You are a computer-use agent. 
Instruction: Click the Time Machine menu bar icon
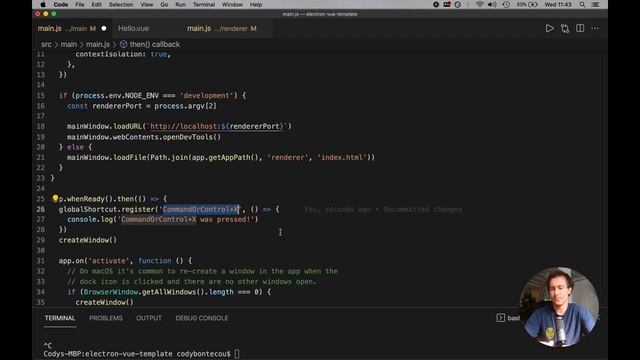pos(506,4)
